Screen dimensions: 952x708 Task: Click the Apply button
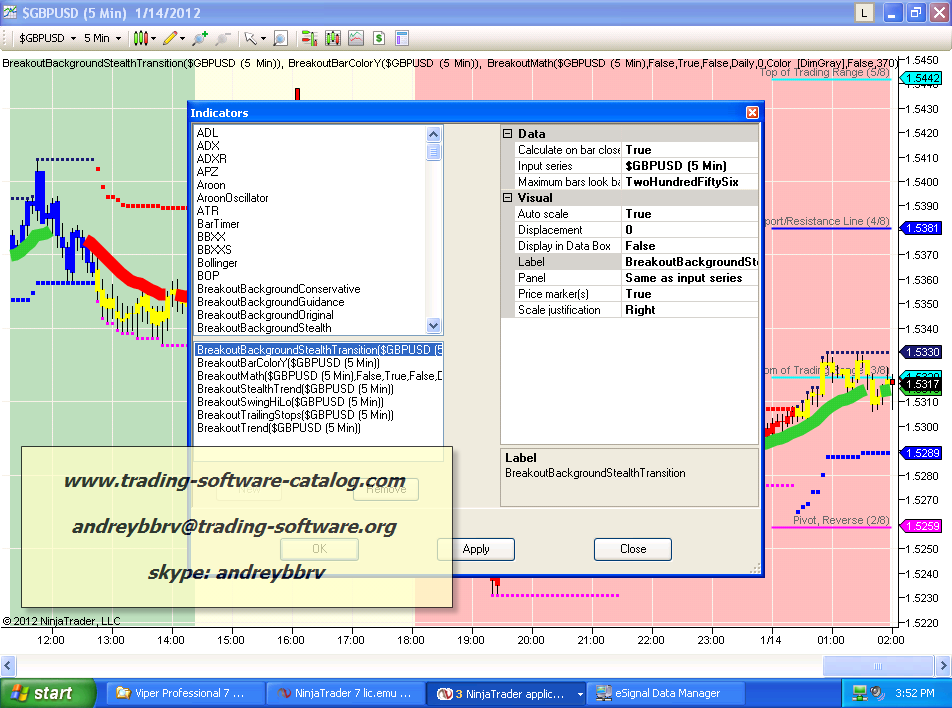476,549
